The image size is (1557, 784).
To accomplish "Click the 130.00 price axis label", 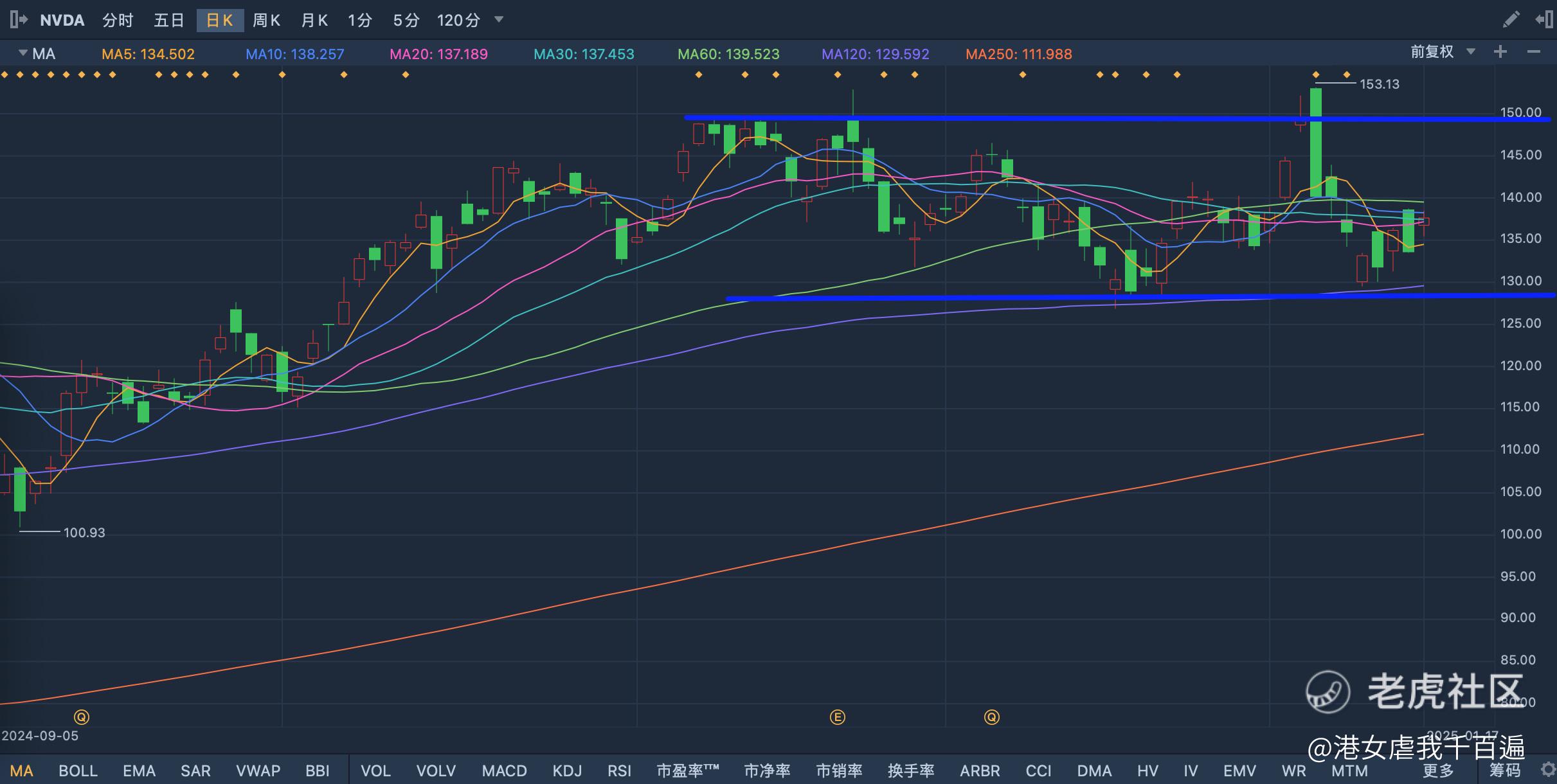I will [x=1521, y=281].
